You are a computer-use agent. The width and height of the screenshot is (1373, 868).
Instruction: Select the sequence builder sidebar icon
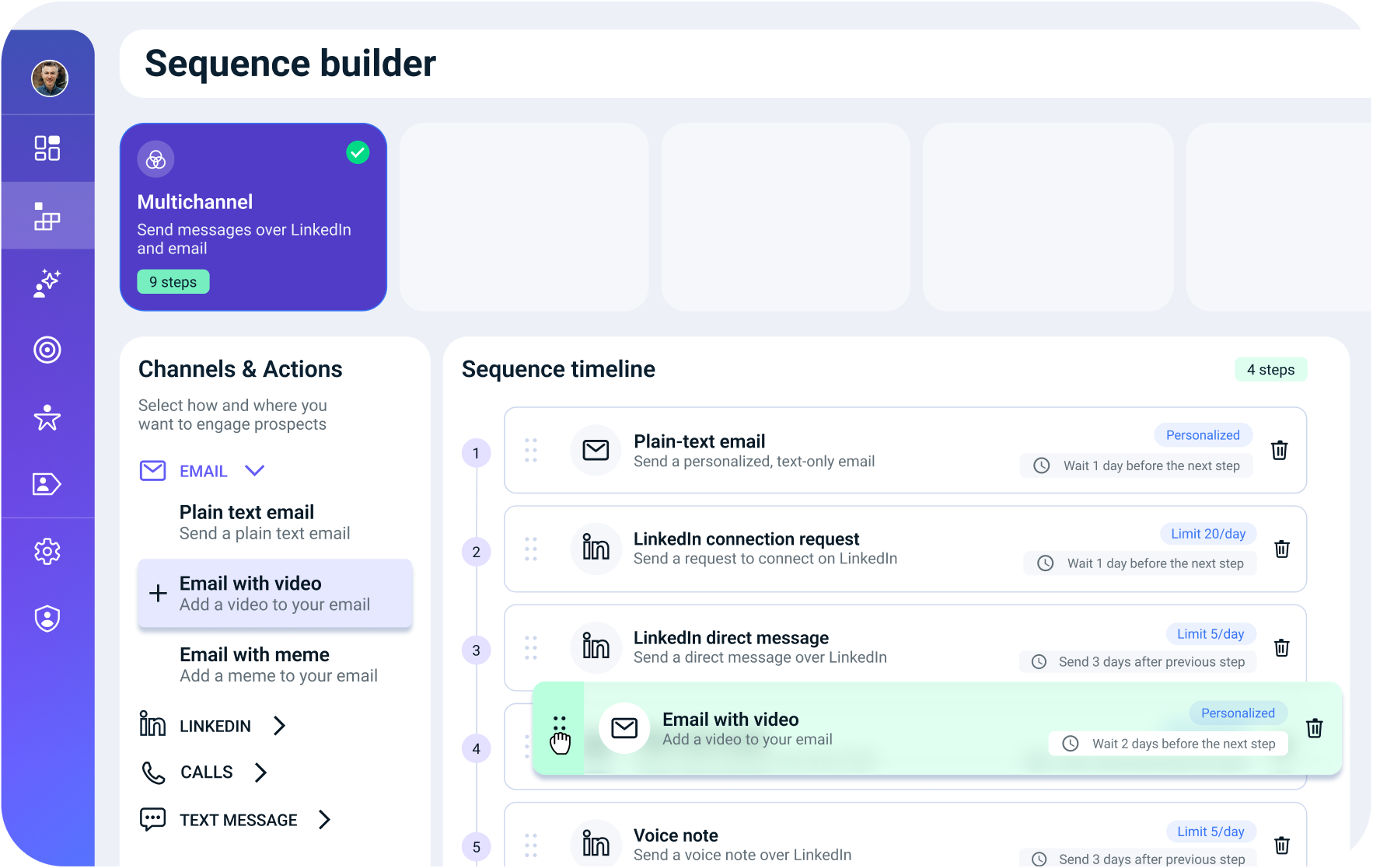click(47, 216)
